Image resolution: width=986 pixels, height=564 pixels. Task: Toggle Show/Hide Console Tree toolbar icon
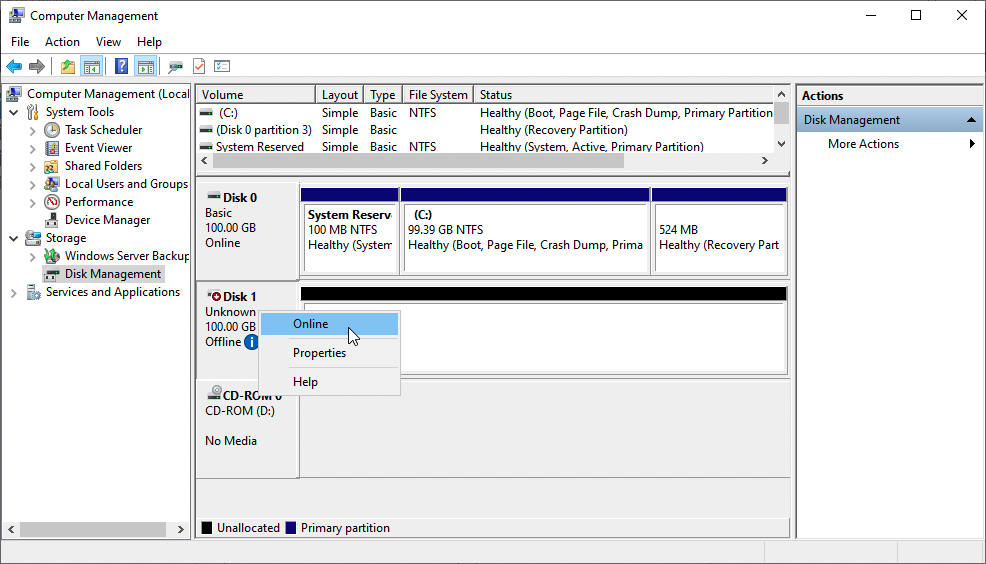(92, 66)
